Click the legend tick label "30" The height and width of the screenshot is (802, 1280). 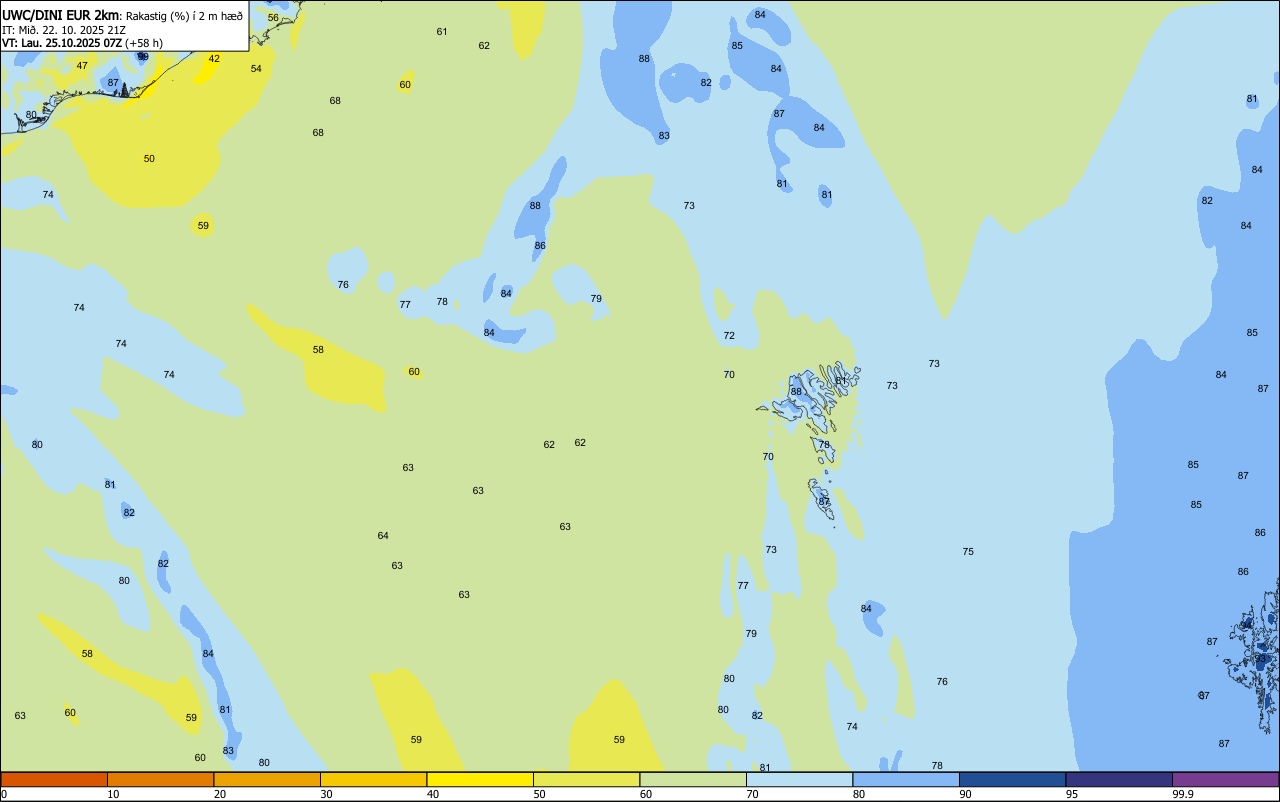pyautogui.click(x=326, y=794)
